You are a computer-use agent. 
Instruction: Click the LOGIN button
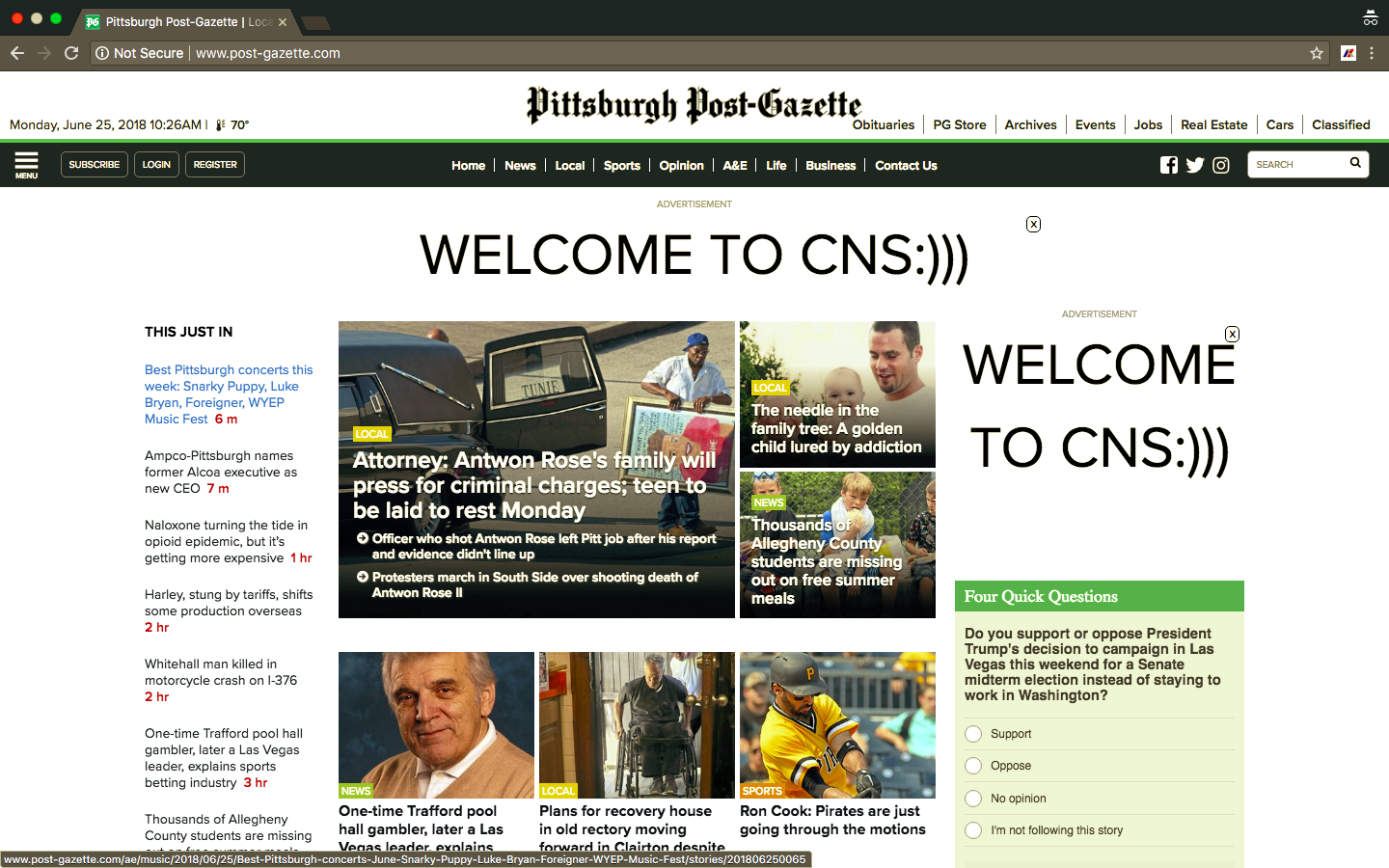click(x=156, y=165)
